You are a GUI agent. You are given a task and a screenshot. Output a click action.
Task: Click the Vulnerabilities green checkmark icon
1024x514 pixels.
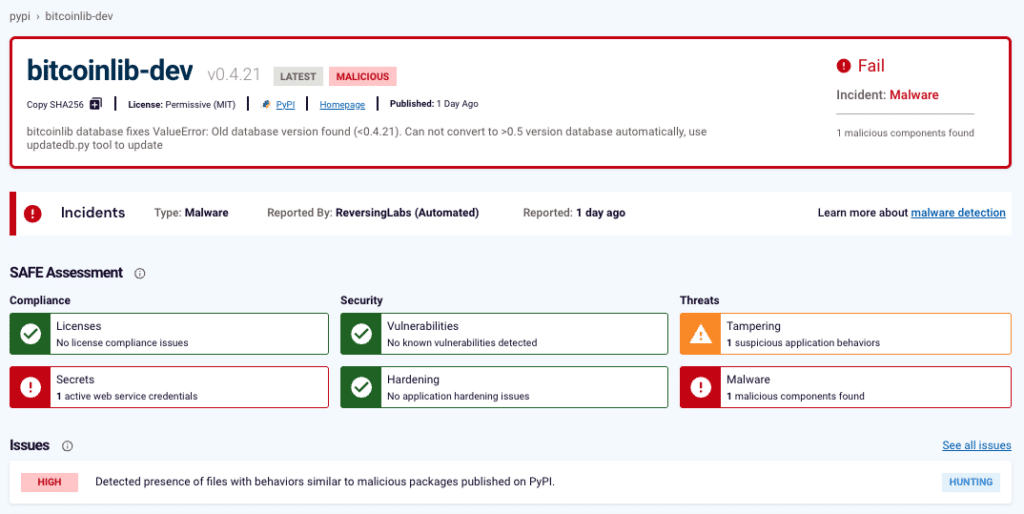click(x=361, y=334)
